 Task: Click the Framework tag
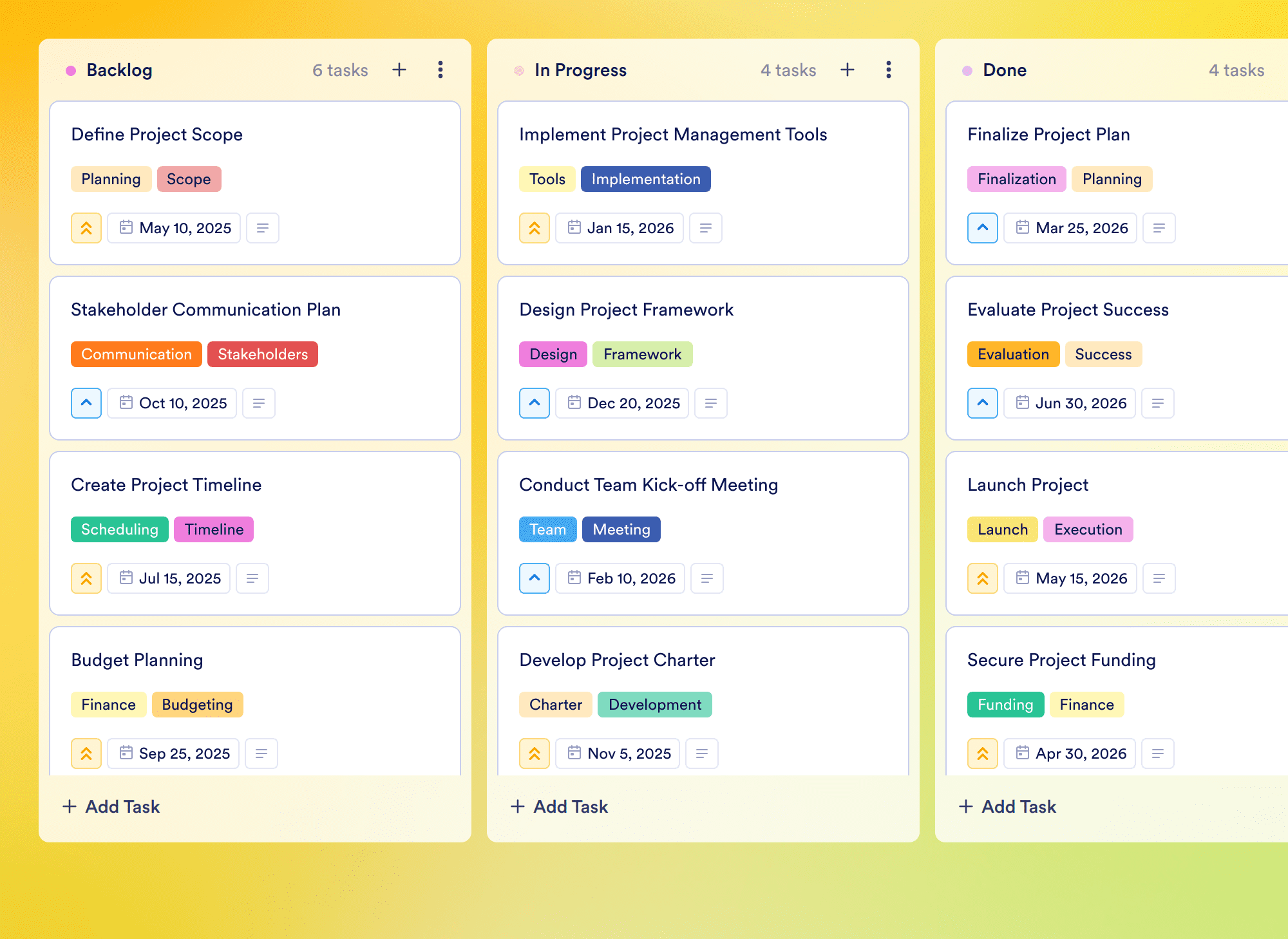click(x=642, y=354)
